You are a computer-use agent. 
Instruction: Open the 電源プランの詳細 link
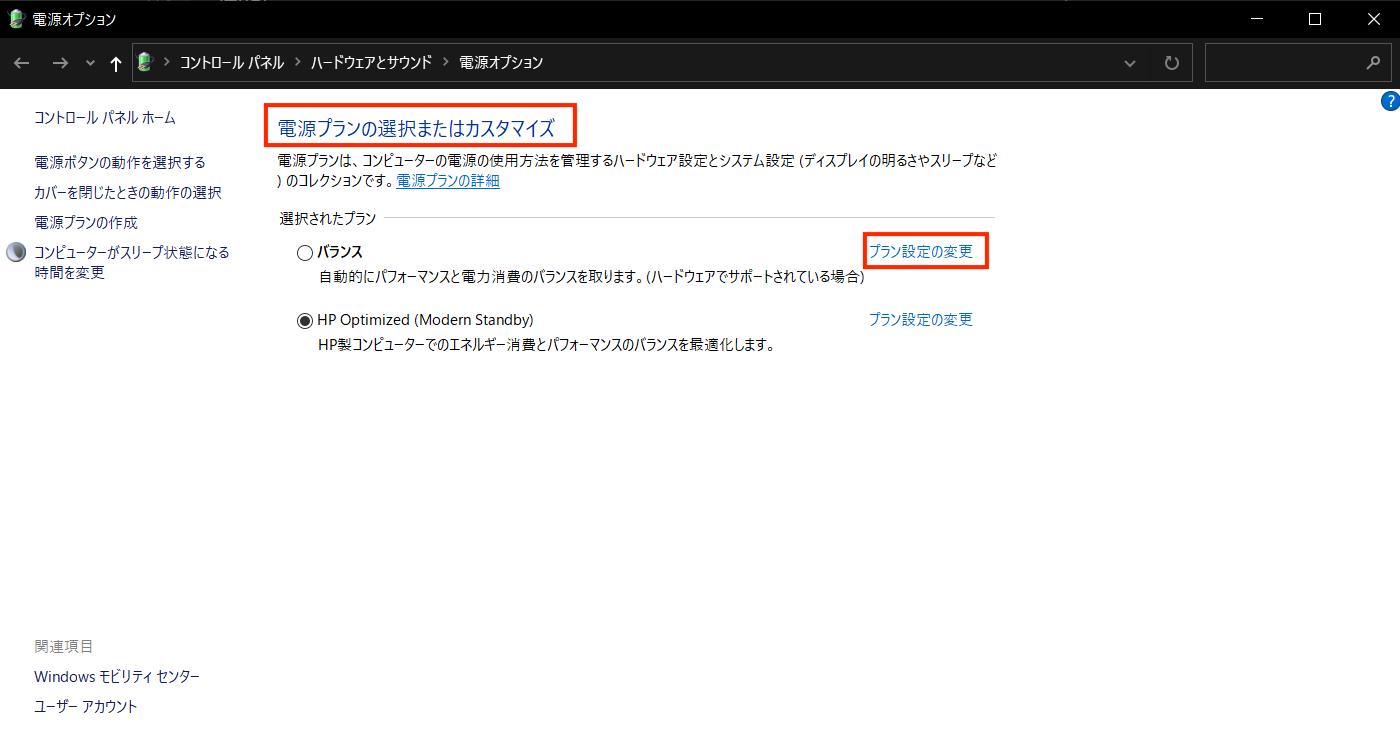click(x=446, y=181)
